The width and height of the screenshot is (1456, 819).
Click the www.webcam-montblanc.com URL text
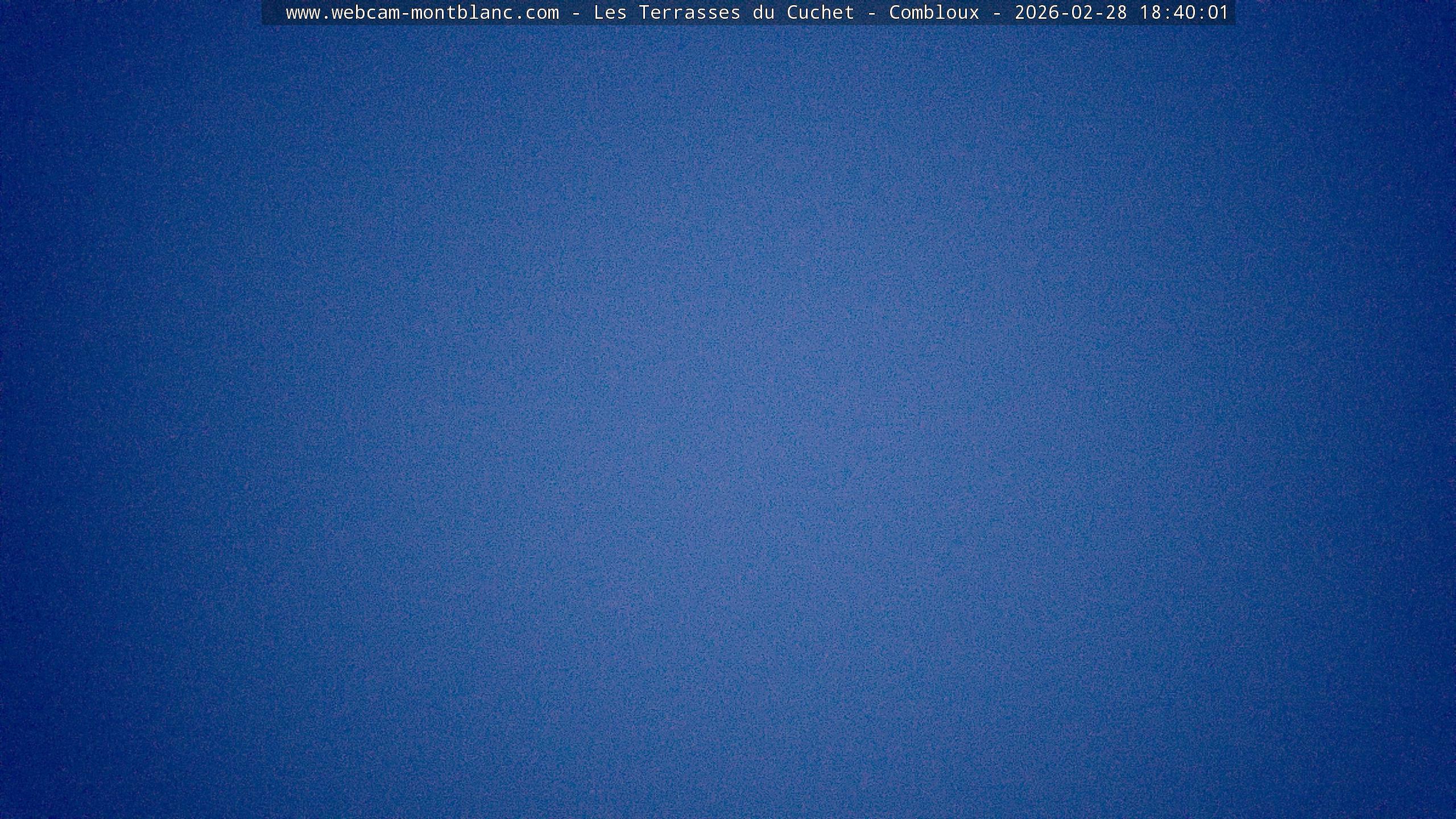[x=422, y=13]
